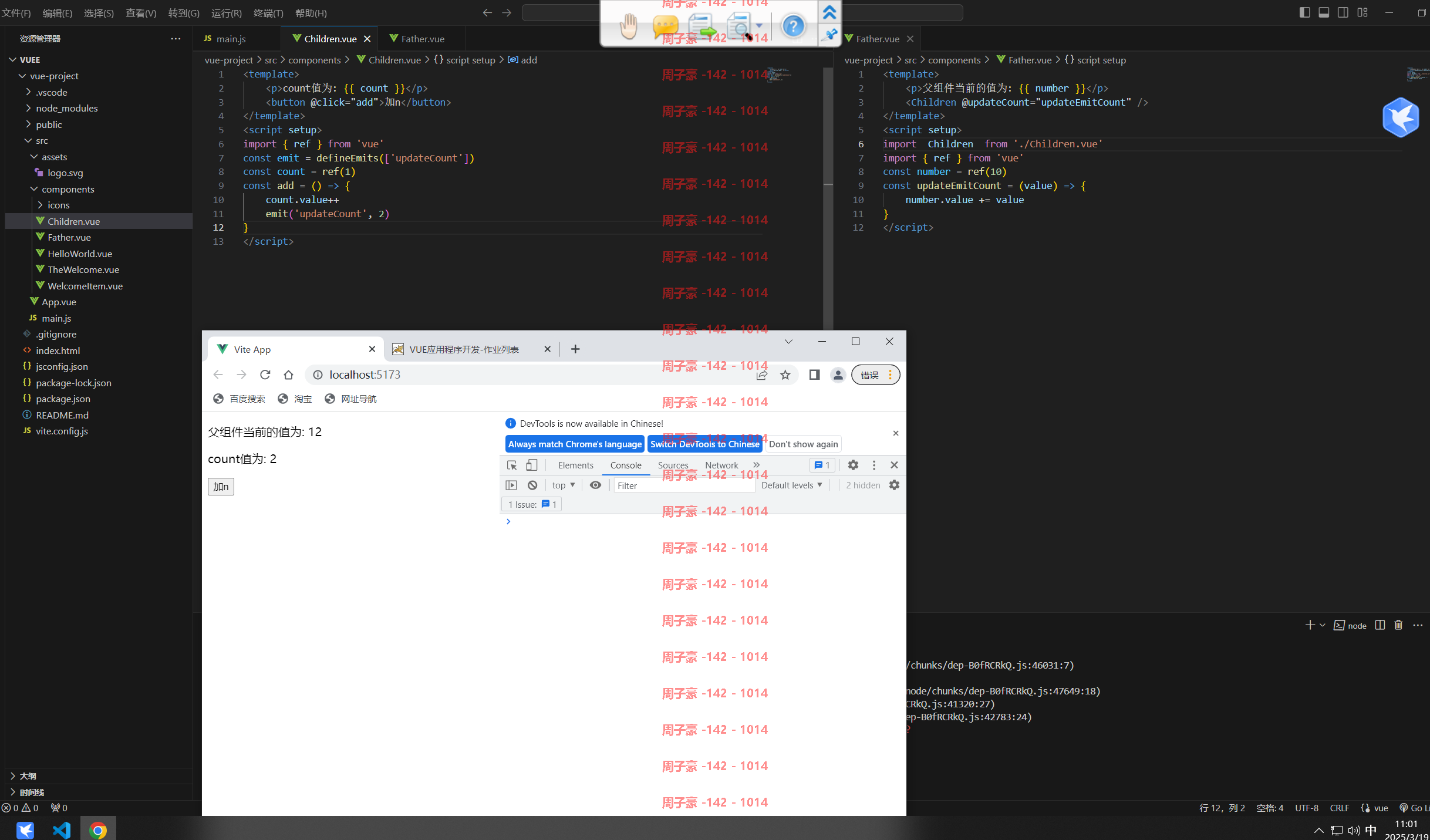
Task: Toggle VS Code bottom panel layout
Action: (1324, 12)
